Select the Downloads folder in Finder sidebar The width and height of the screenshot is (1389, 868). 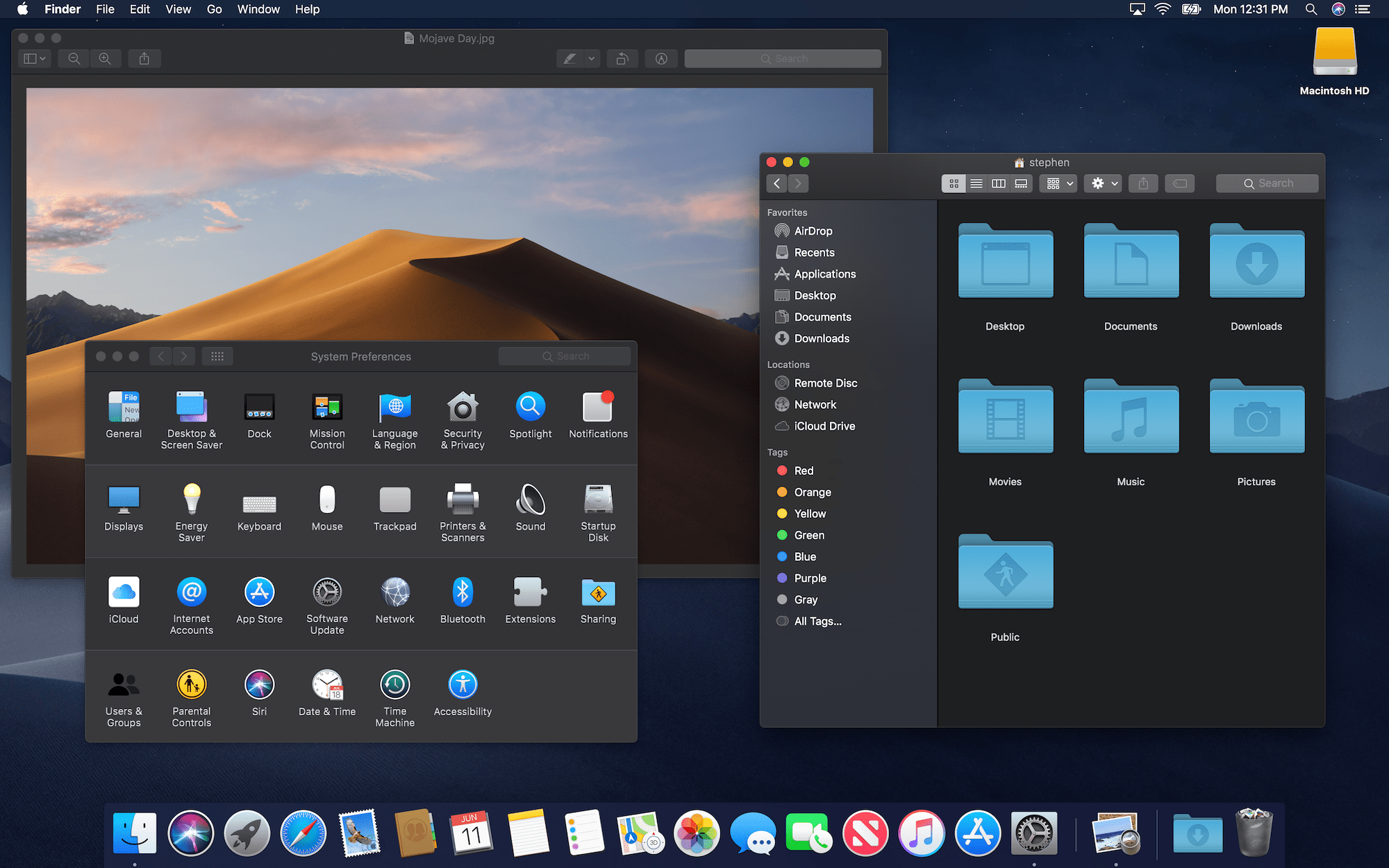[822, 338]
